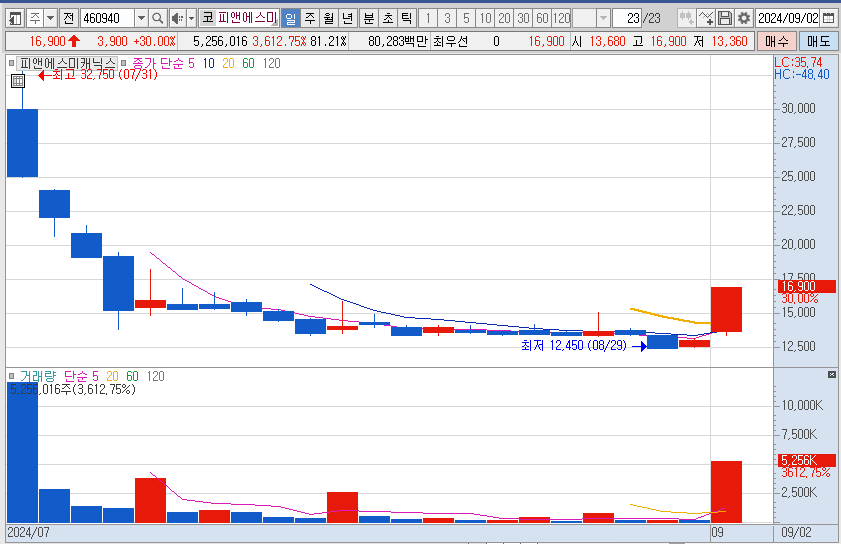Select the 20 interval button
The width and height of the screenshot is (841, 544).
(x=504, y=19)
